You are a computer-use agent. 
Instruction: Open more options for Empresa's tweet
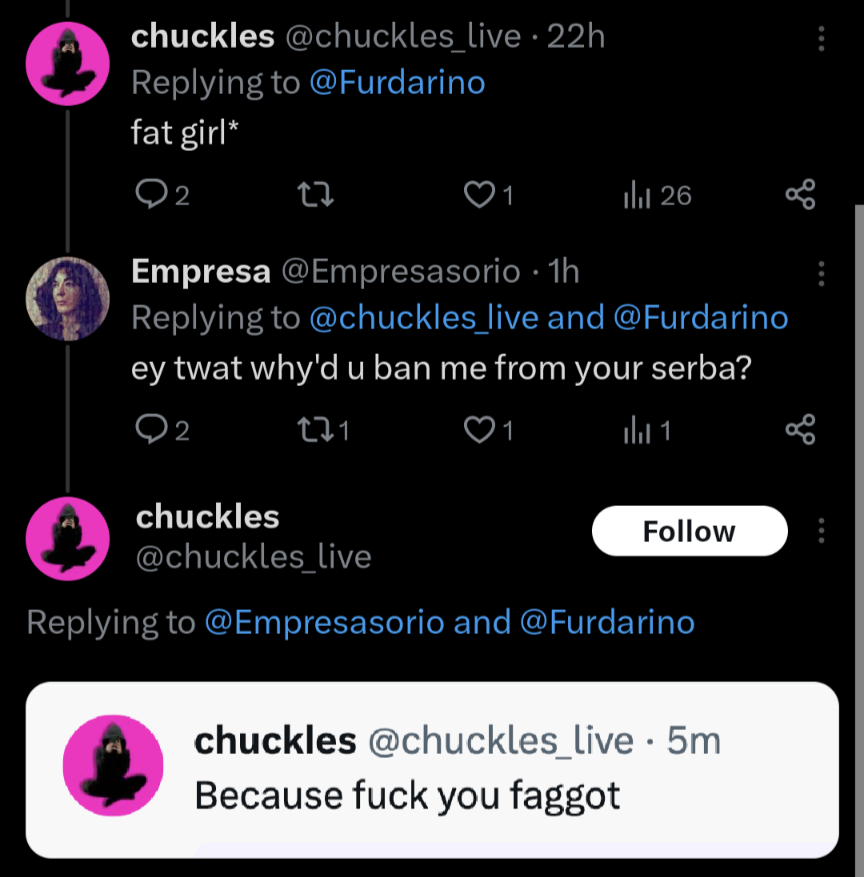point(821,273)
